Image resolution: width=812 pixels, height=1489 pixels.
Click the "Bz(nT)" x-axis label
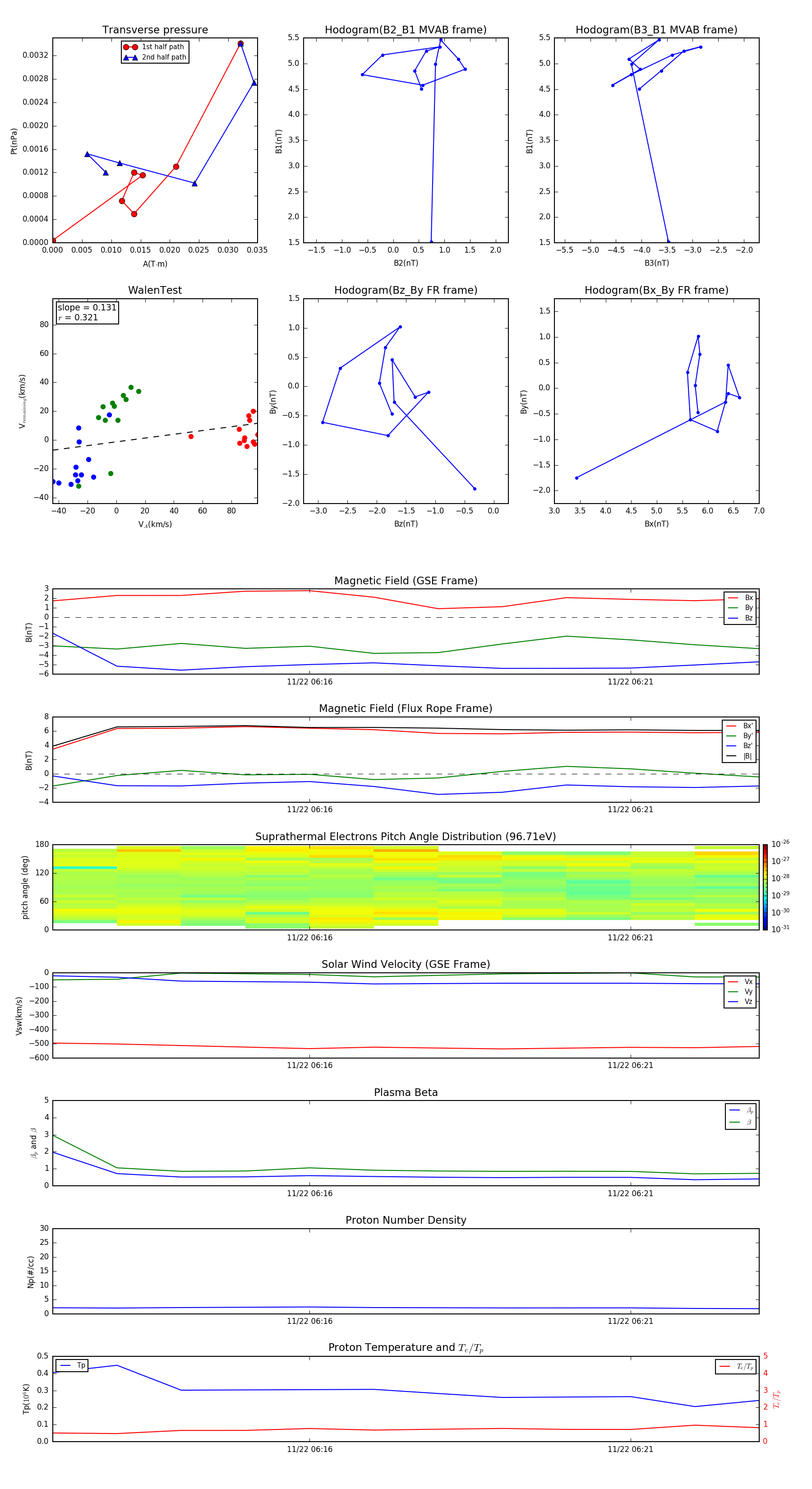[x=406, y=524]
